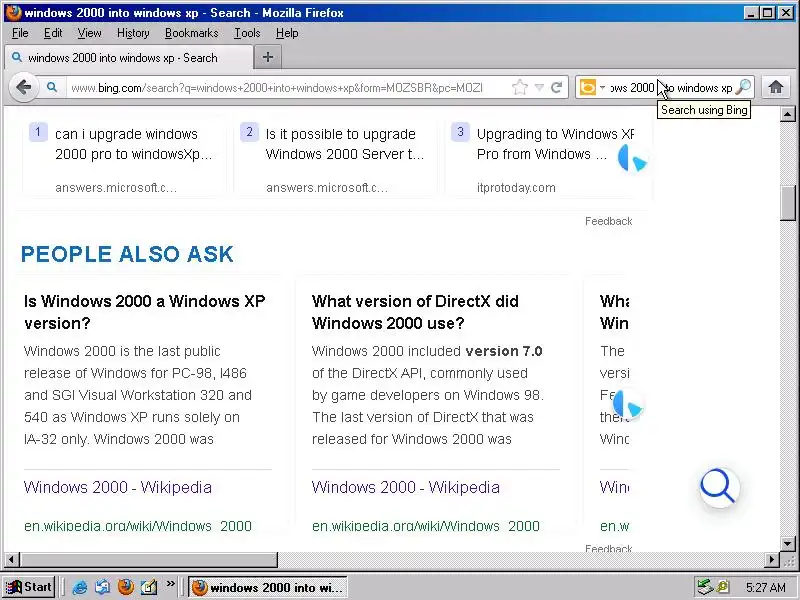Click the horizontal scrollbar right arrow
The image size is (800, 600).
pyautogui.click(x=772, y=560)
